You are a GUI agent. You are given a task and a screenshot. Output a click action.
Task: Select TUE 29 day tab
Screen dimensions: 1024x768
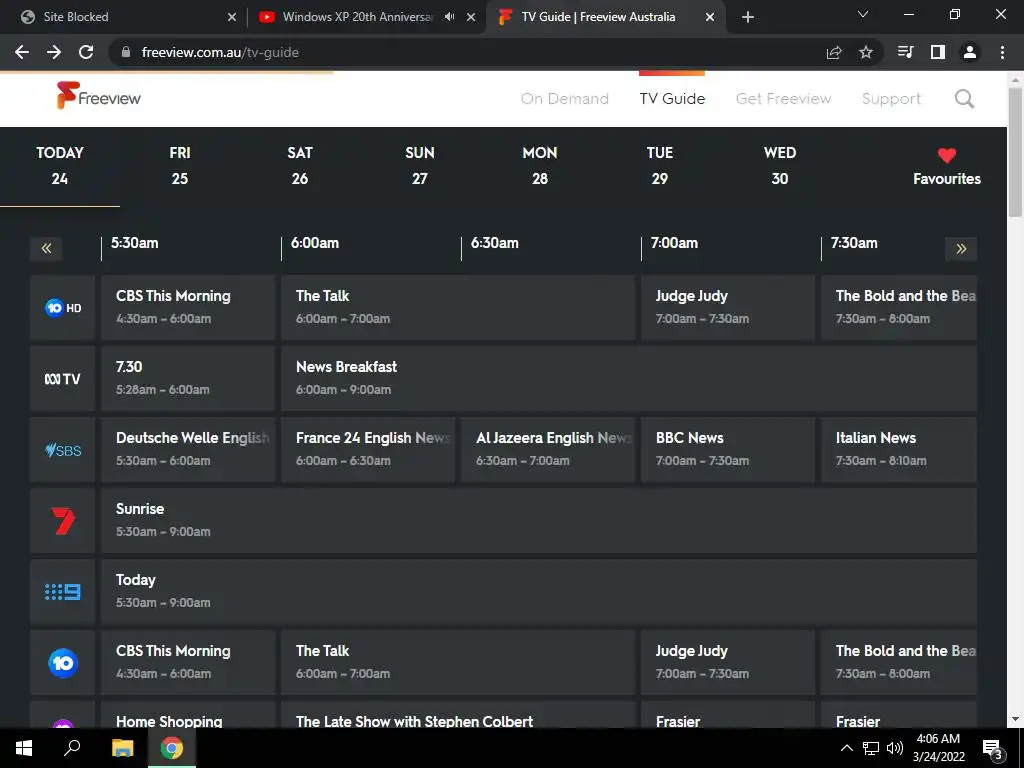(660, 165)
